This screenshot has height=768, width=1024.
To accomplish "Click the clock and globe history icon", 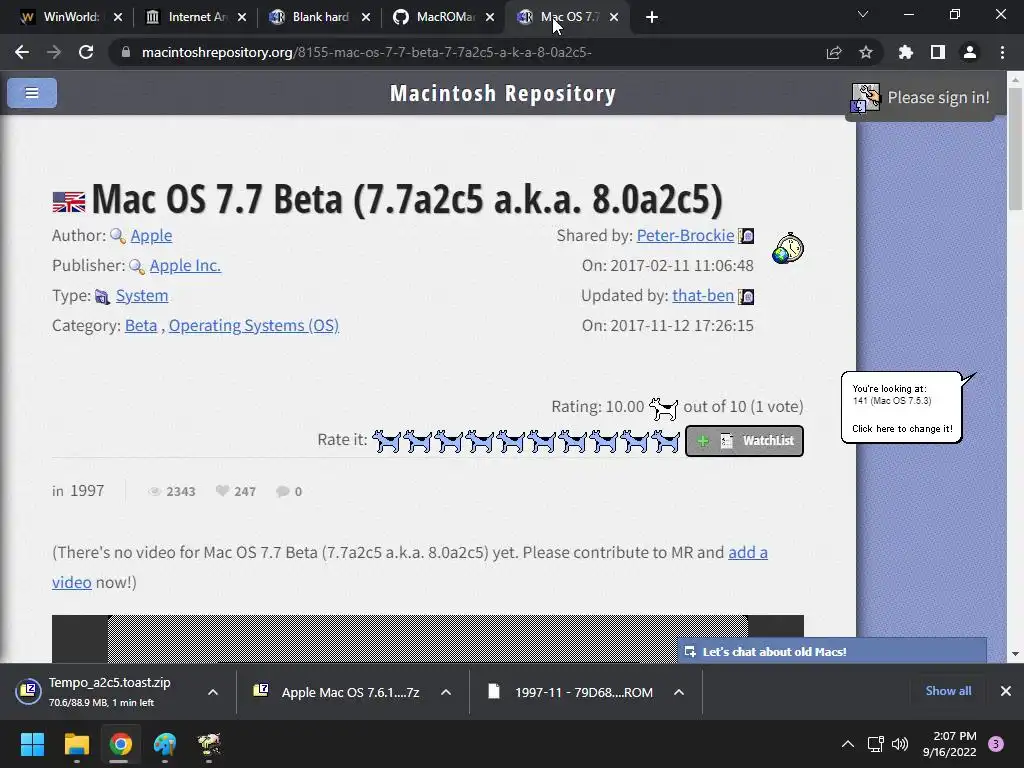I will tap(788, 248).
